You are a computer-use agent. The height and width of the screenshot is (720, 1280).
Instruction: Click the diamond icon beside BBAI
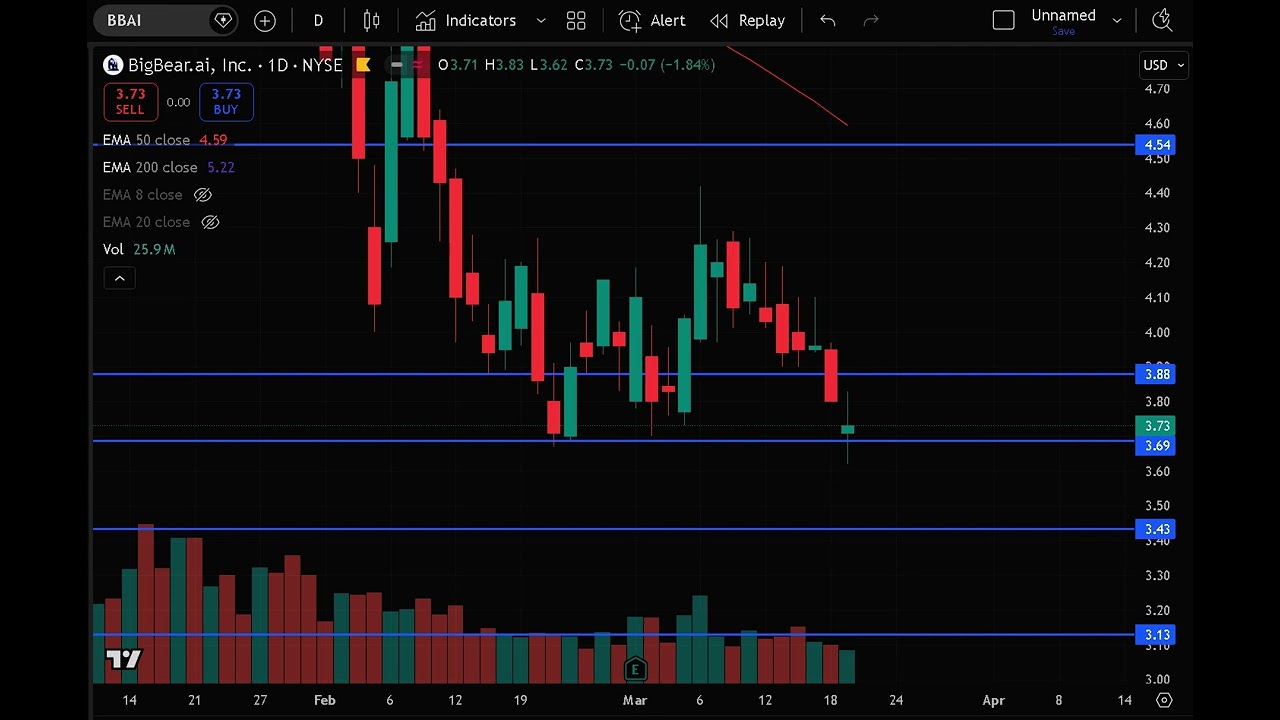223,20
